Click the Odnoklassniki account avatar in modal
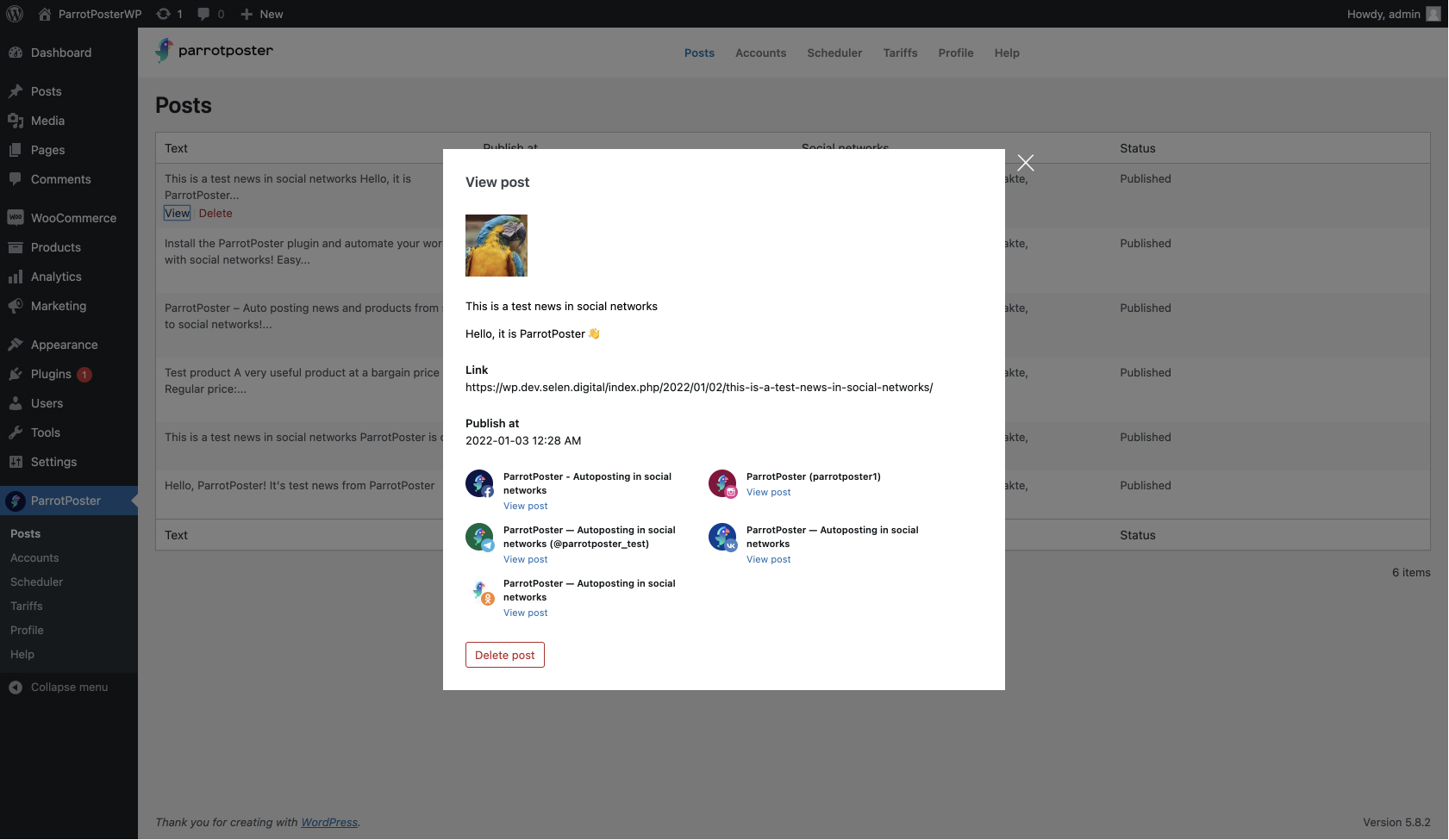 coord(479,590)
